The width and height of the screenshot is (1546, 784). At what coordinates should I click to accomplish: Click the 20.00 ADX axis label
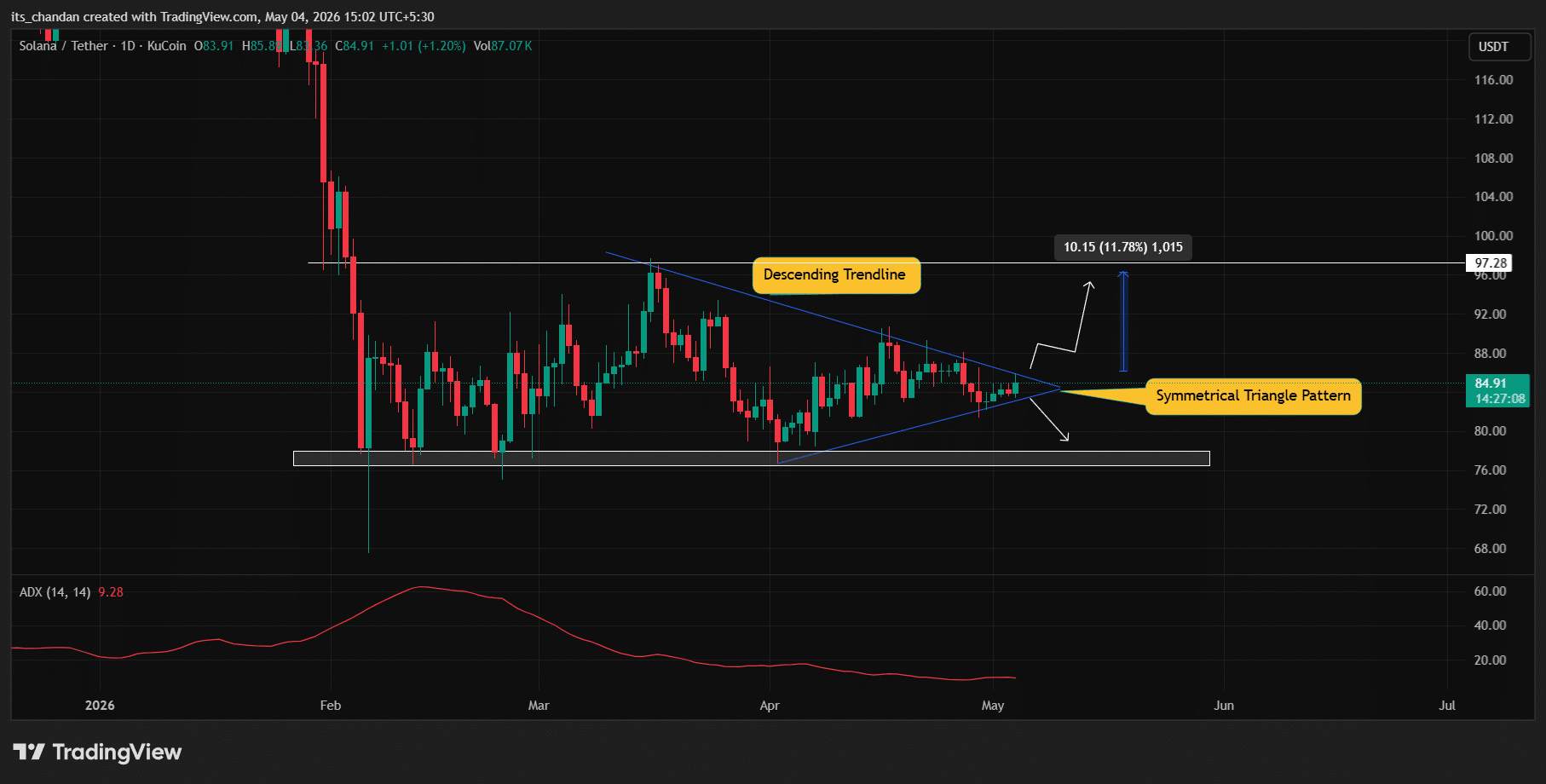coord(1491,660)
